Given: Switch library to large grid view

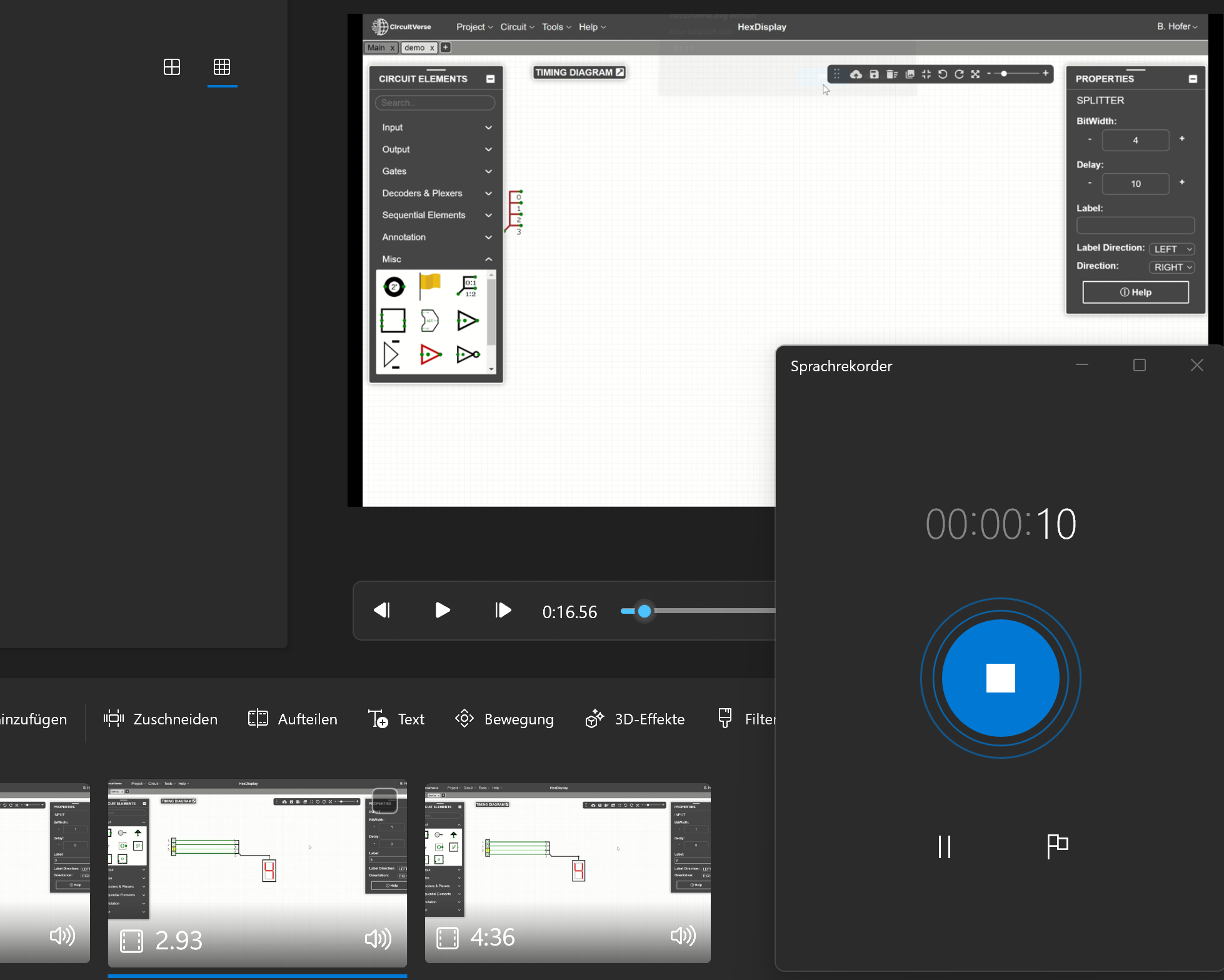Looking at the screenshot, I should [172, 67].
